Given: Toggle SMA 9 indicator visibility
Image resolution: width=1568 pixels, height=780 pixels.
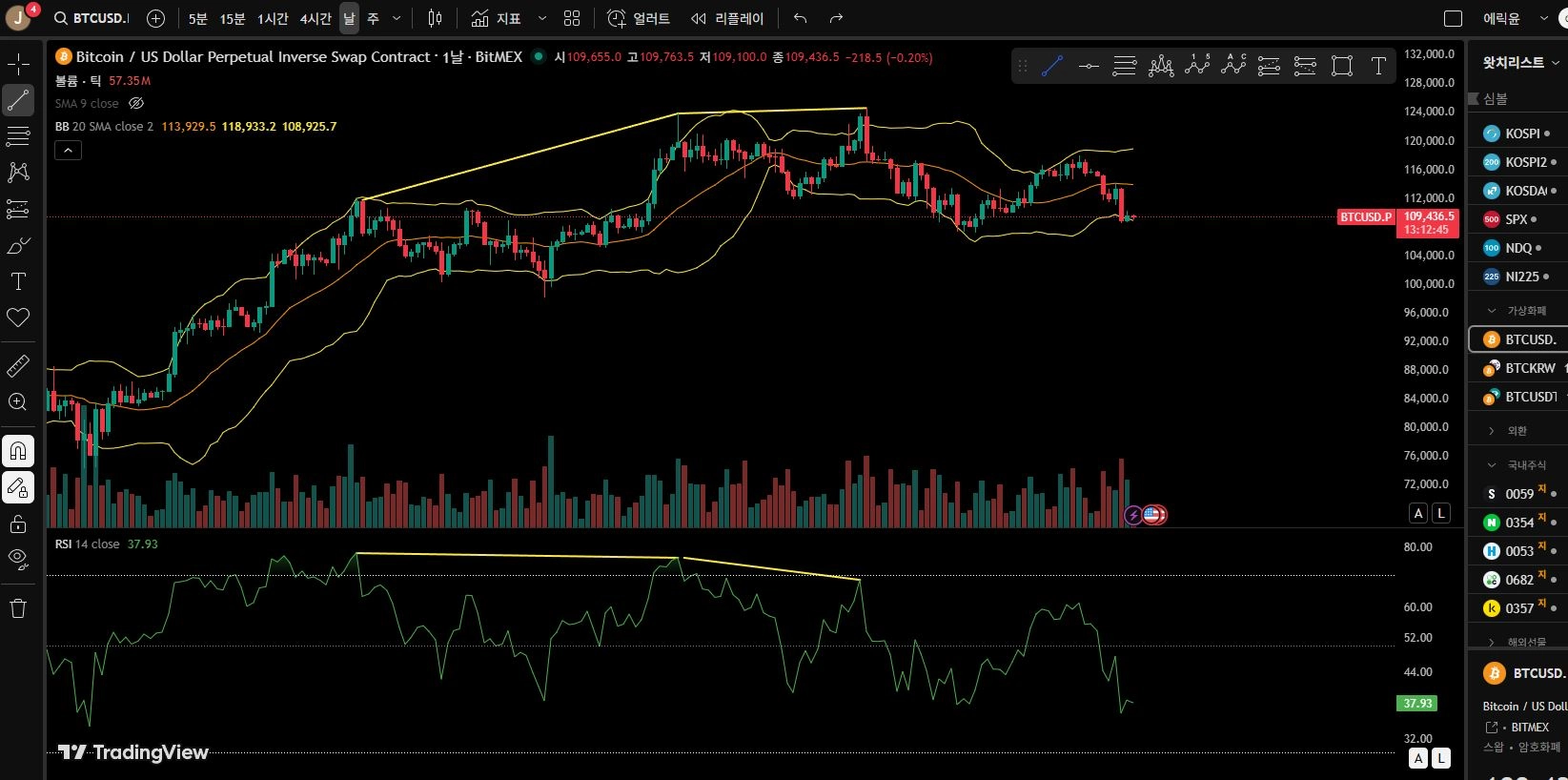Looking at the screenshot, I should tap(136, 103).
